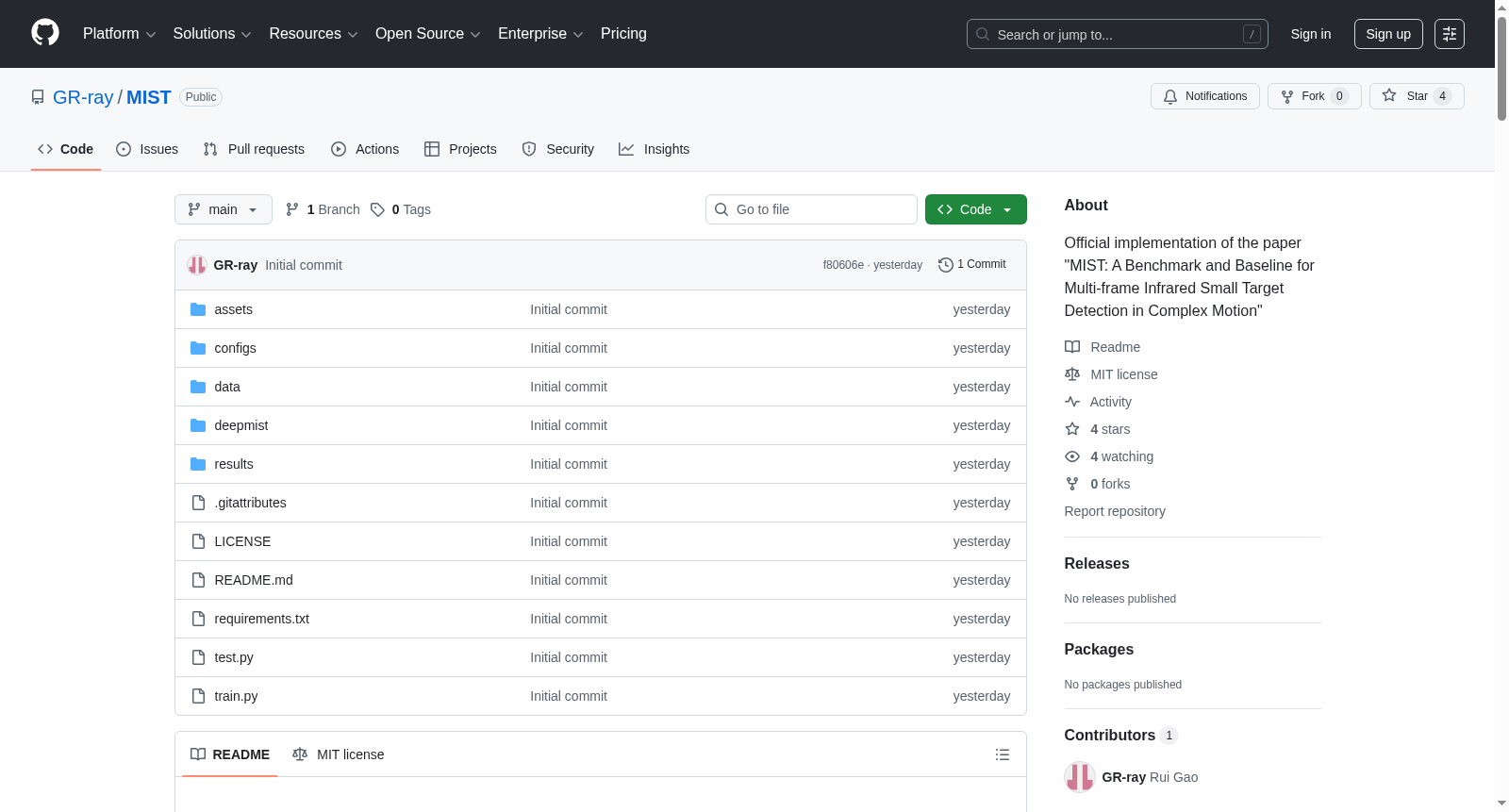Focus the Go to file input
The width and height of the screenshot is (1509, 812).
tap(811, 209)
